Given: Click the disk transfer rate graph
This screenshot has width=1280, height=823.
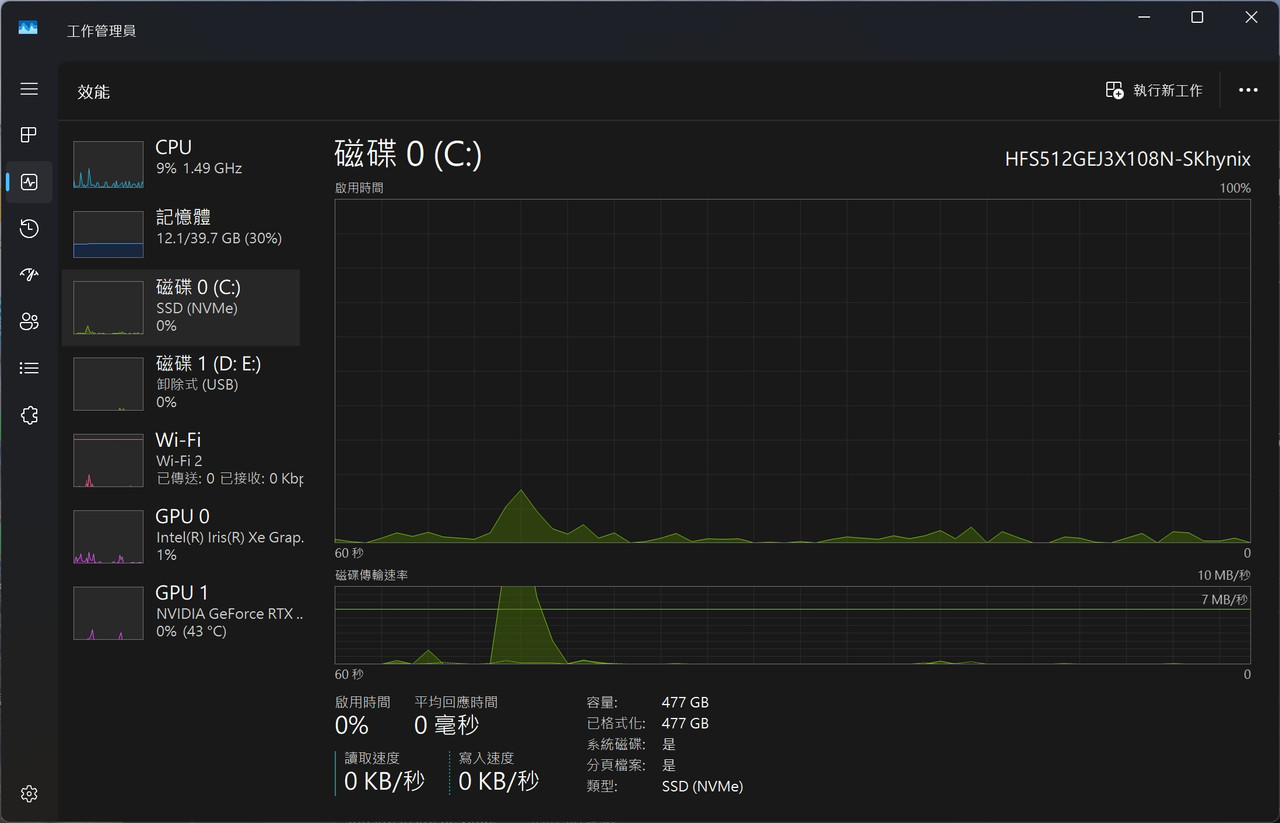Looking at the screenshot, I should 792,625.
